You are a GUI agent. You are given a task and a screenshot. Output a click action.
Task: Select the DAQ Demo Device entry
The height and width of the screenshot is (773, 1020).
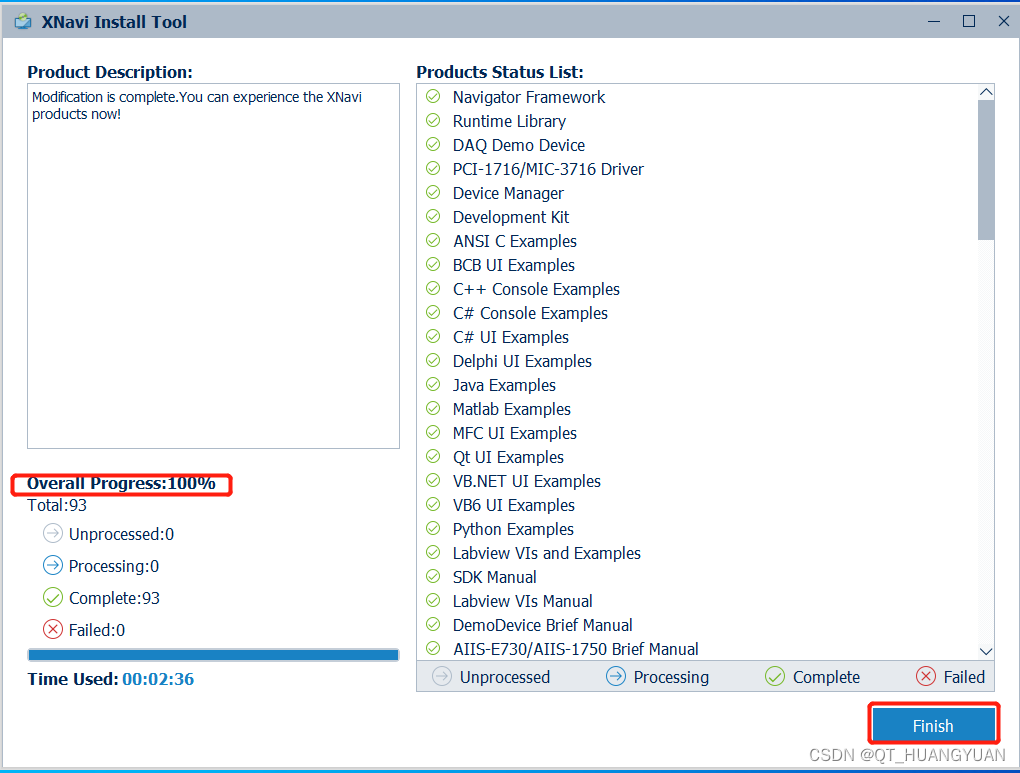pyautogui.click(x=518, y=145)
